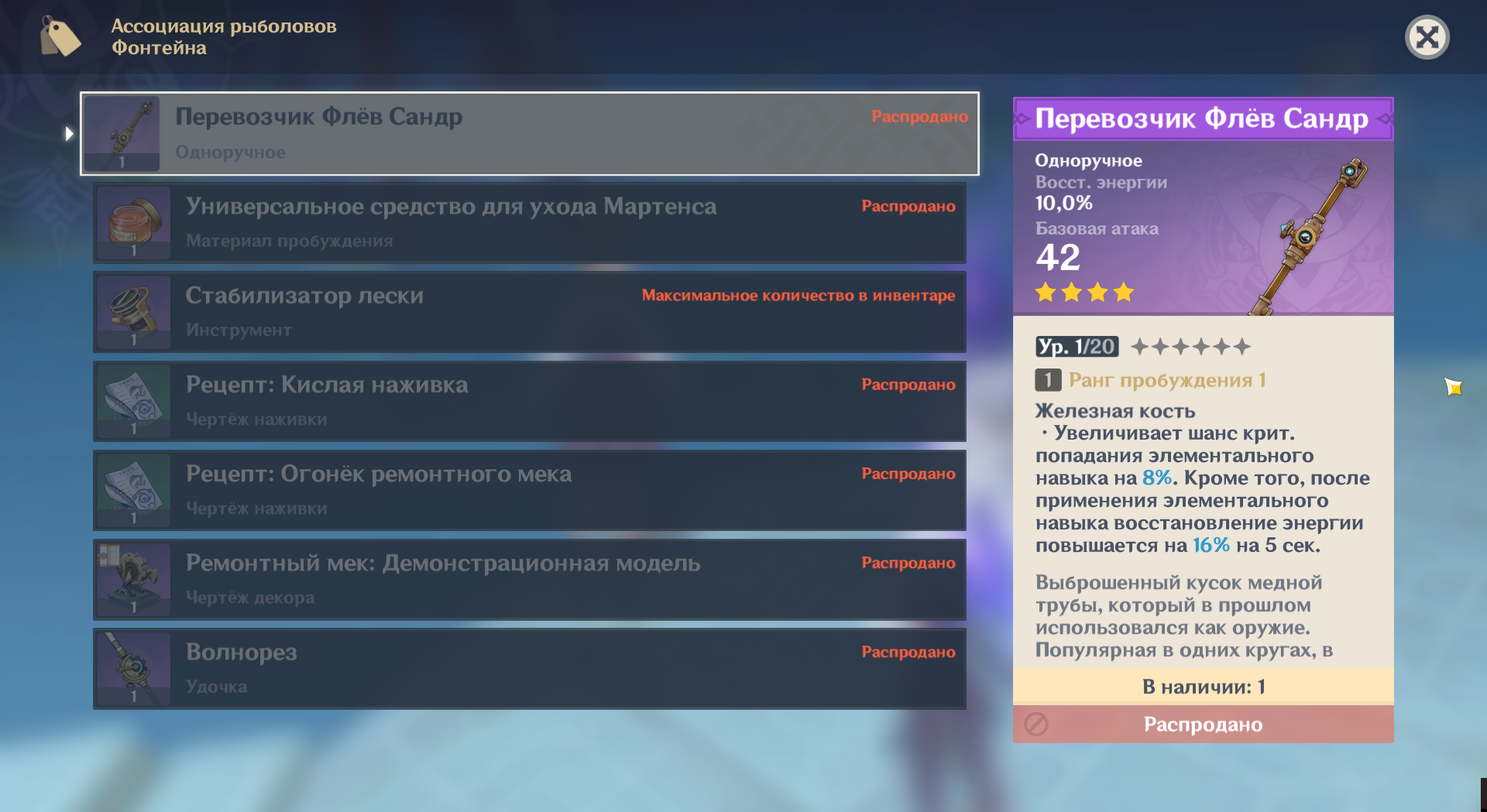
Task: Click the mek icon of Ремонтный мек: Демонстрационная модель
Action: (133, 579)
